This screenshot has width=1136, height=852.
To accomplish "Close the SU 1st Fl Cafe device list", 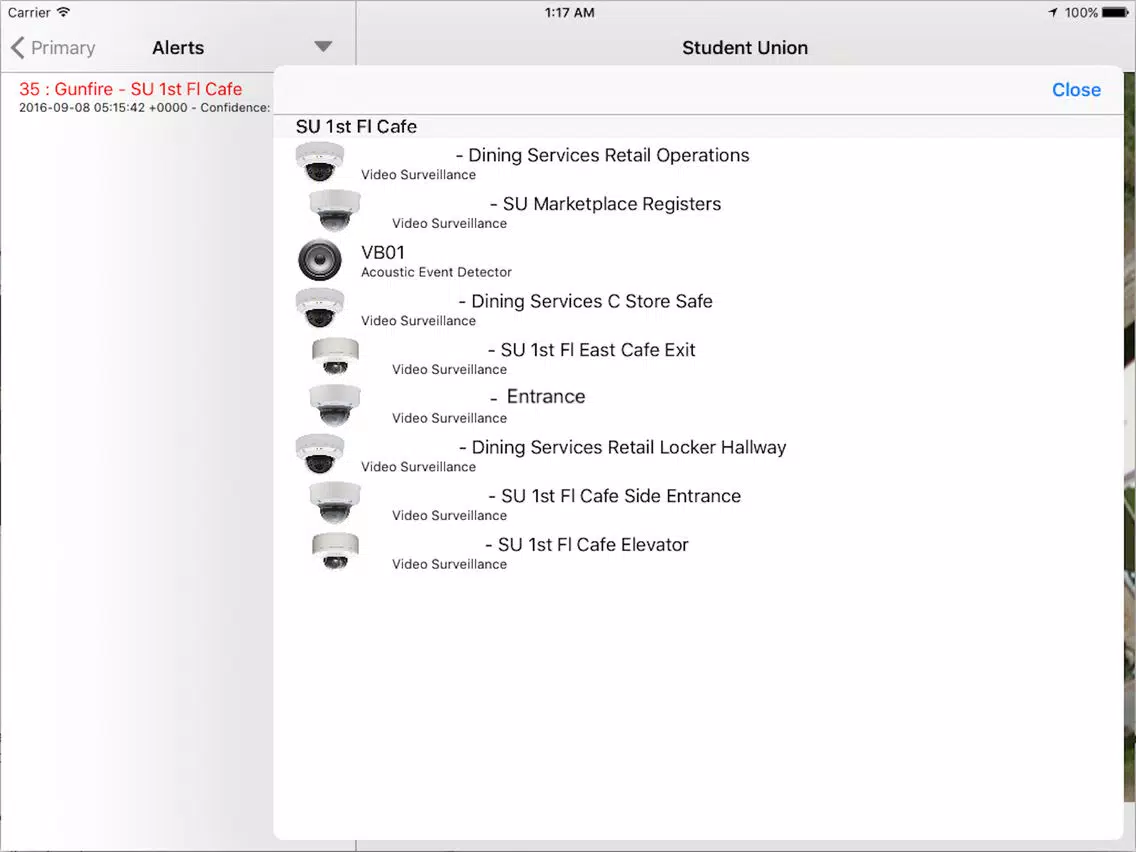I will (x=1076, y=90).
